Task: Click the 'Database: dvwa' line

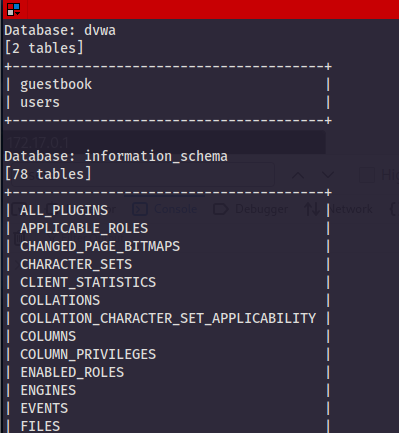Action: (x=60, y=30)
